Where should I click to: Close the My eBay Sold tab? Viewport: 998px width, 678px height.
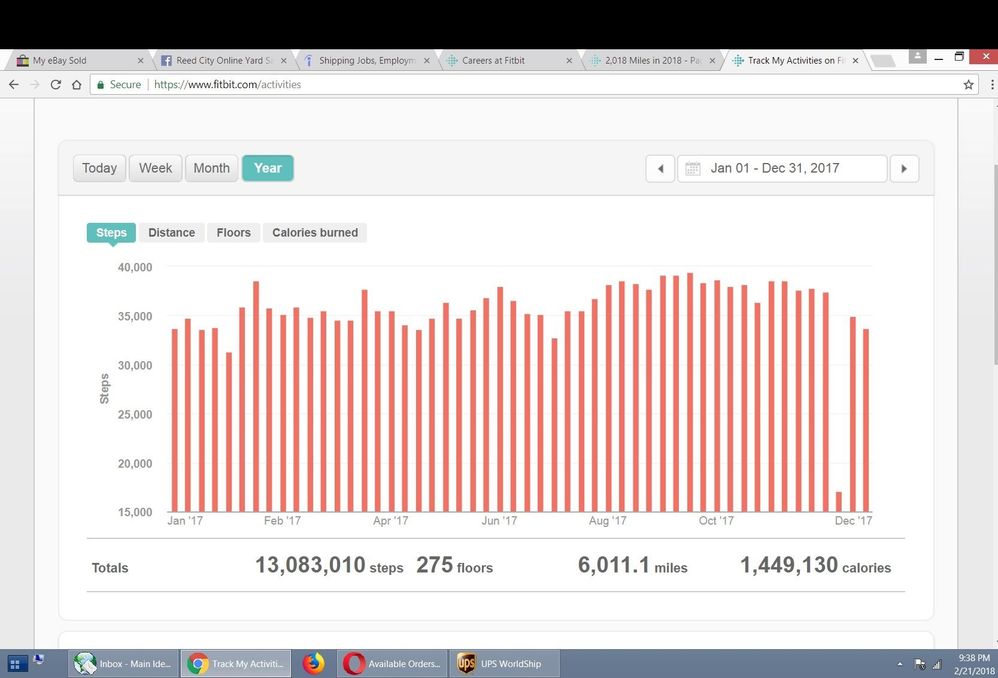(140, 60)
